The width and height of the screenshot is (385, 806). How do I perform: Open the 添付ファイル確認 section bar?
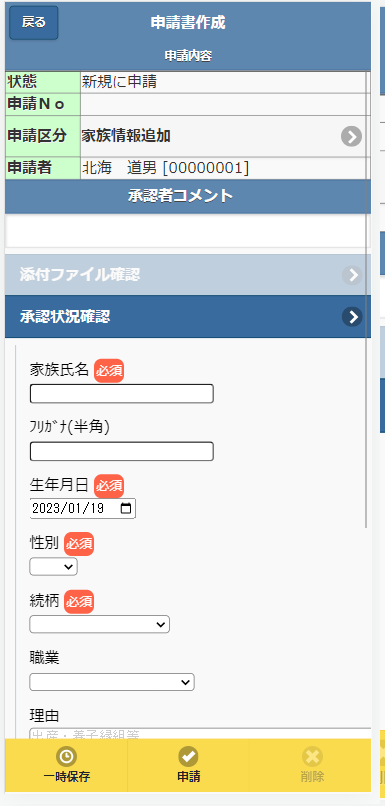coord(188,275)
